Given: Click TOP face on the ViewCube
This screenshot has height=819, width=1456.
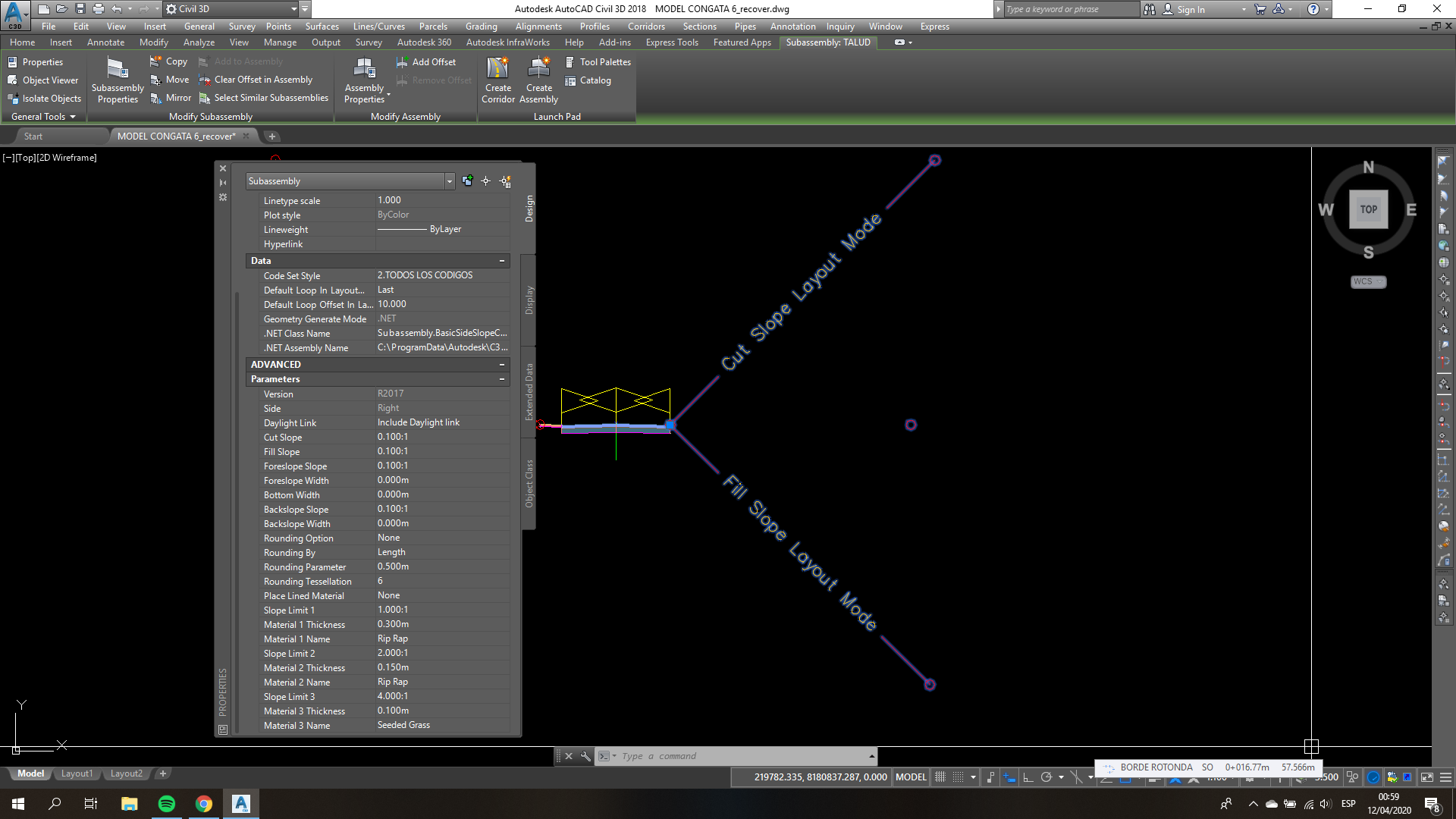Looking at the screenshot, I should tap(1368, 210).
